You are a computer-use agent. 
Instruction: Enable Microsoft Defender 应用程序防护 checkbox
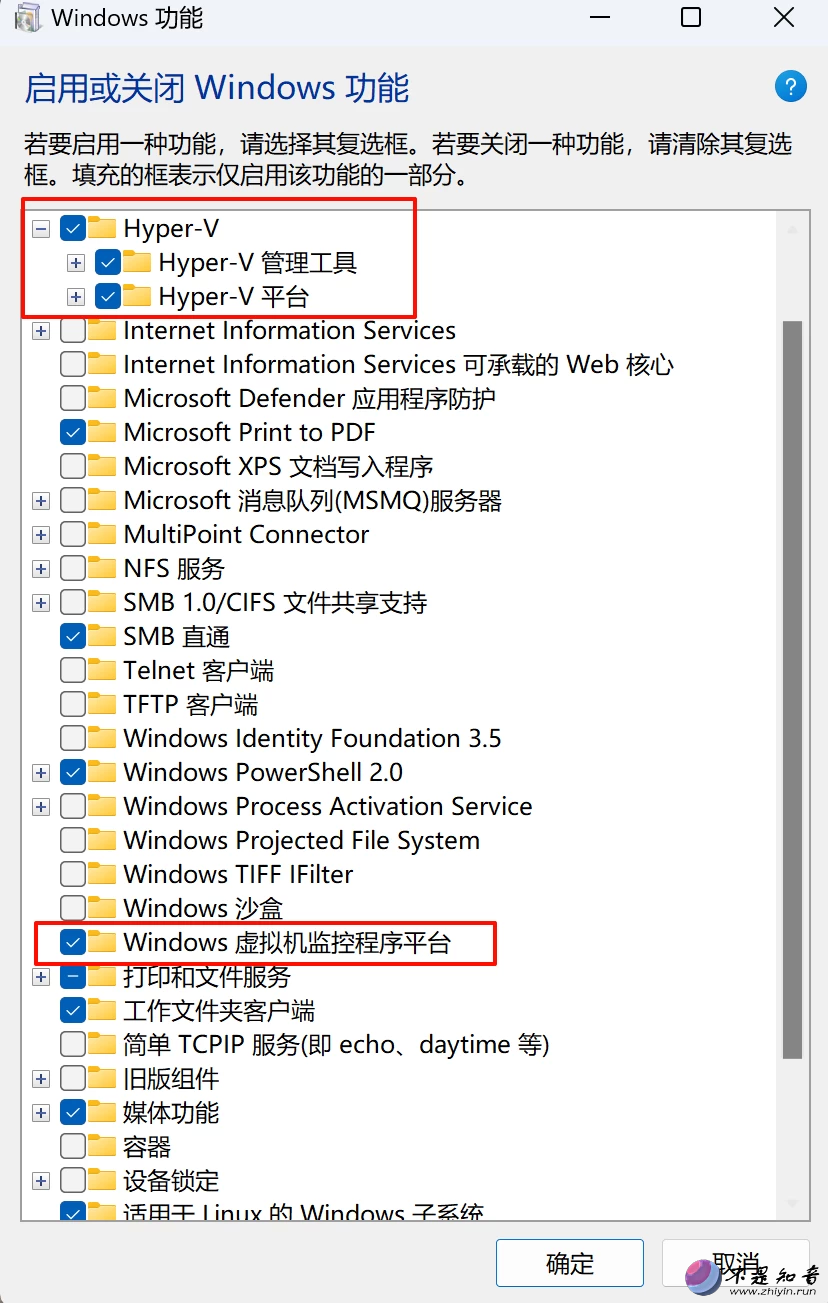[x=73, y=398]
